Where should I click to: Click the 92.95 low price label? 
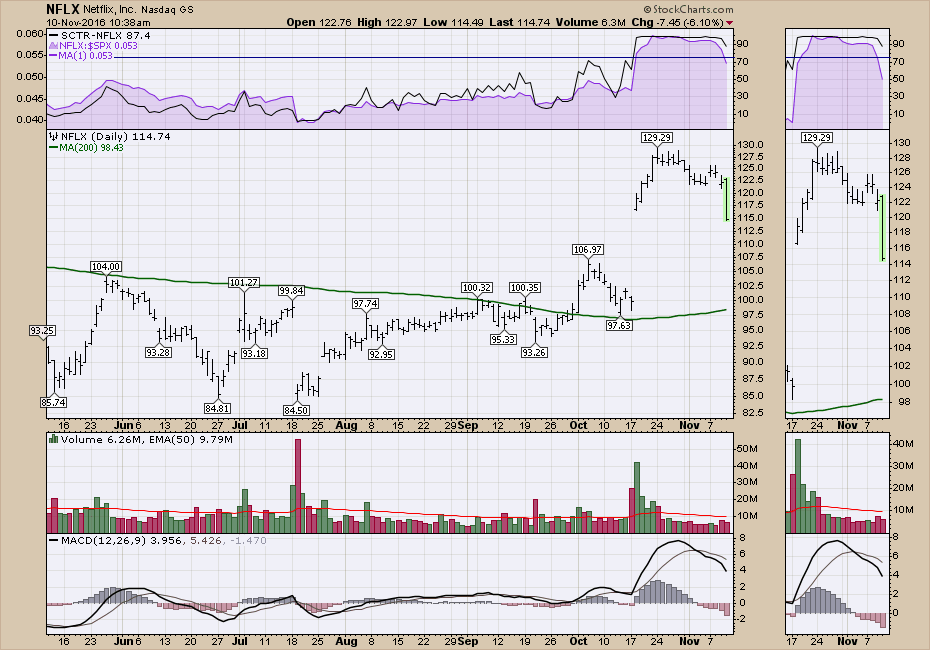click(381, 355)
